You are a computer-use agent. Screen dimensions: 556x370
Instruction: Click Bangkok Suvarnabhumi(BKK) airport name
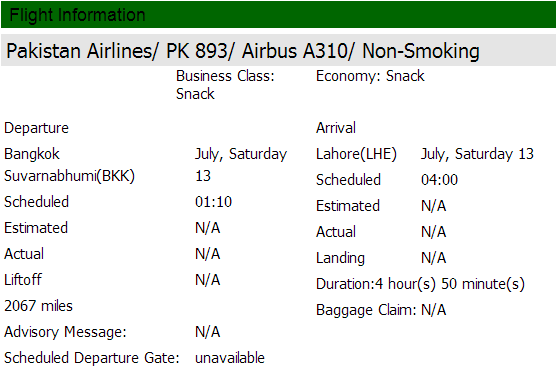[69, 165]
